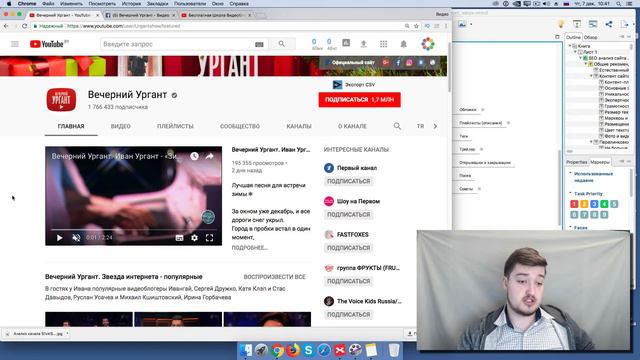Open the Properties panel tab in XMind

(576, 162)
